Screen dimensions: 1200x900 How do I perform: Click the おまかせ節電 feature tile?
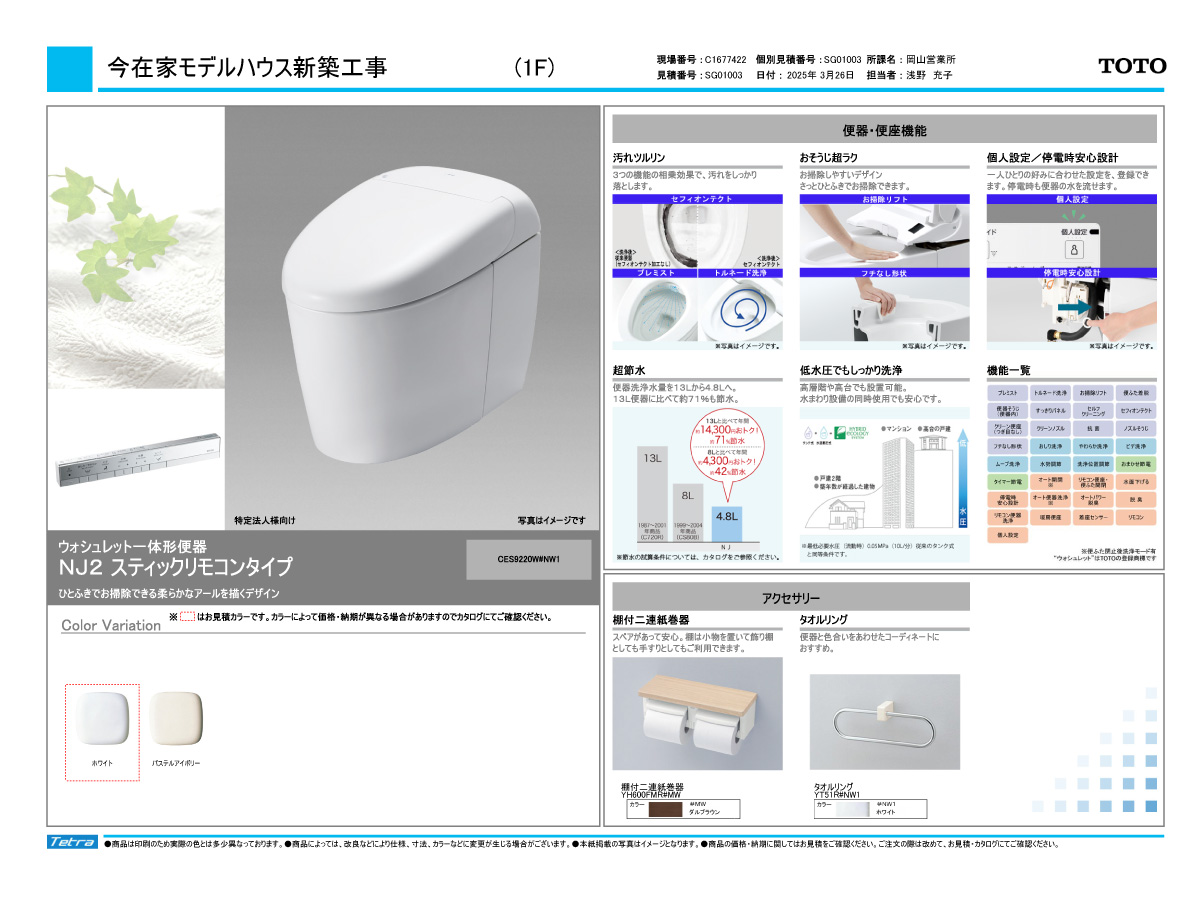[1135, 464]
